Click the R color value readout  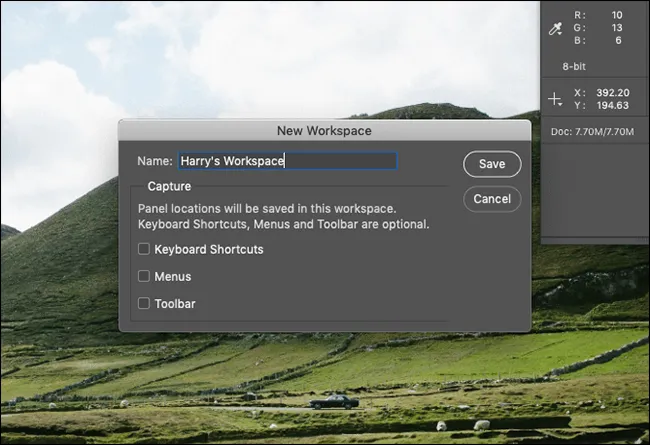(617, 16)
